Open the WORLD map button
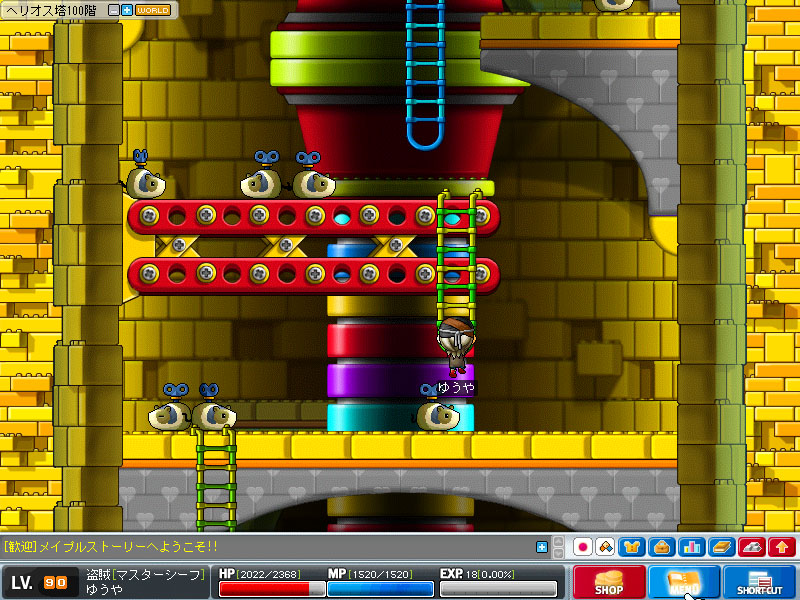This screenshot has width=800, height=600. click(x=153, y=10)
